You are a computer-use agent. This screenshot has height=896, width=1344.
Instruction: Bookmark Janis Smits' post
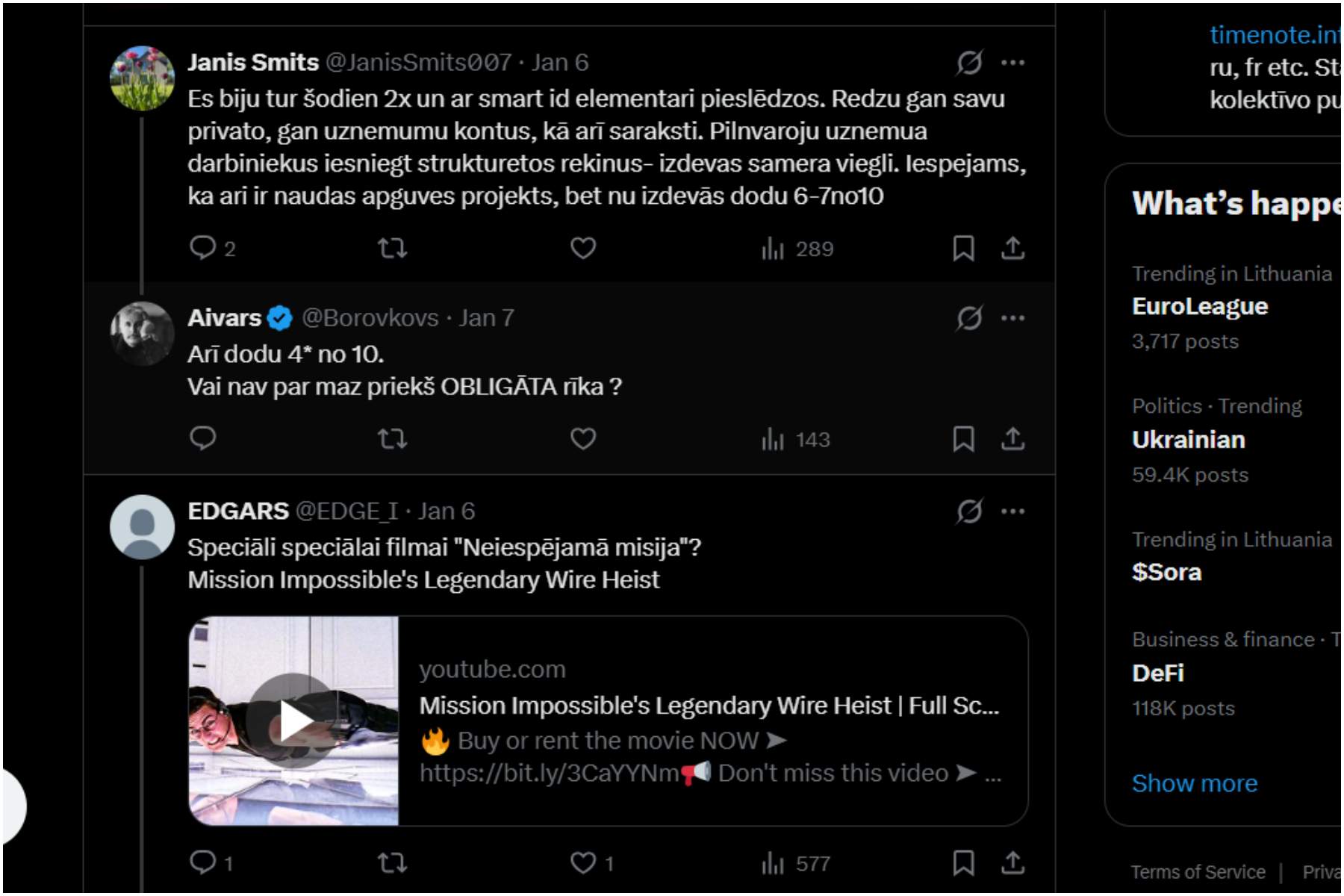tap(963, 248)
